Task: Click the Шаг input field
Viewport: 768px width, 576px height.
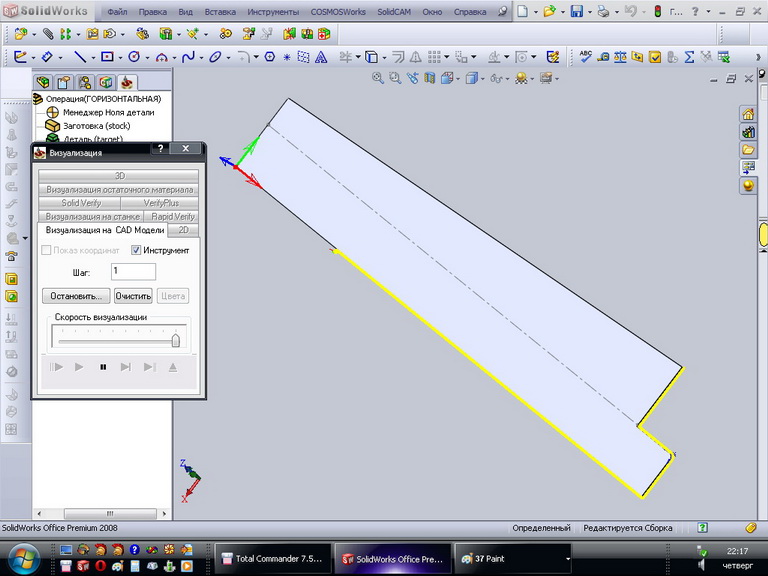Action: [x=133, y=271]
